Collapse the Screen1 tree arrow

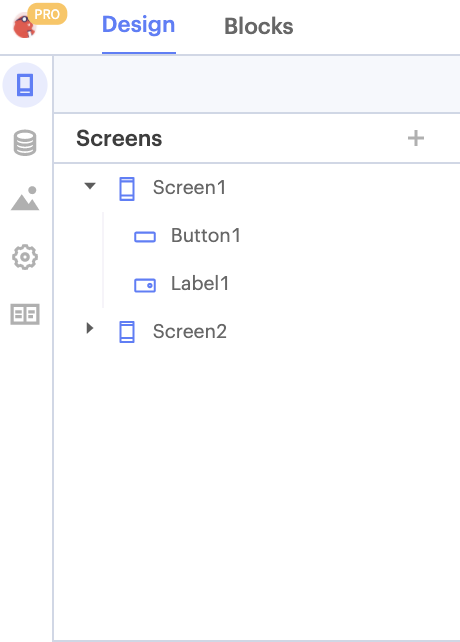pyautogui.click(x=90, y=186)
